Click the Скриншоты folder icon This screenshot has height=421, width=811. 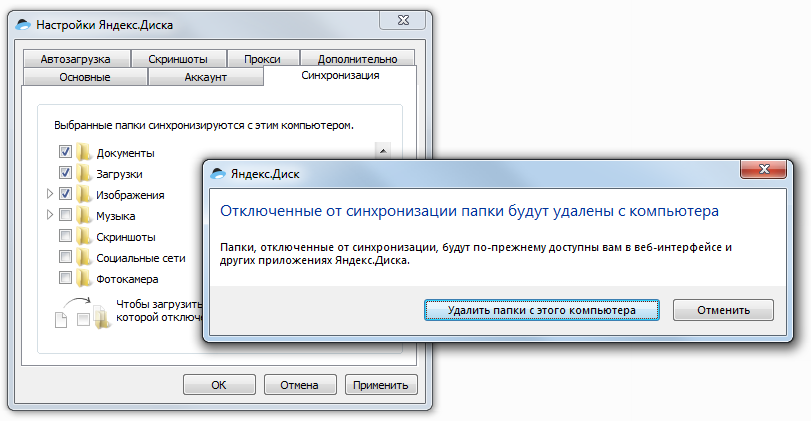click(84, 236)
